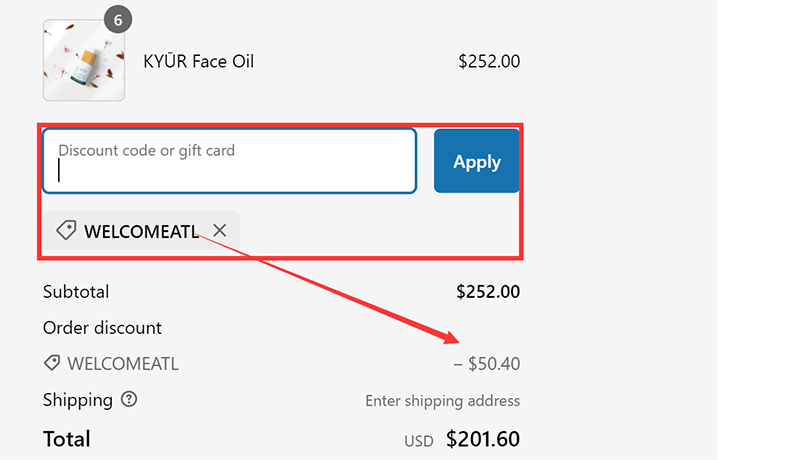The image size is (800, 460).
Task: Click the bold subtotal amount $252.00
Action: coord(488,292)
